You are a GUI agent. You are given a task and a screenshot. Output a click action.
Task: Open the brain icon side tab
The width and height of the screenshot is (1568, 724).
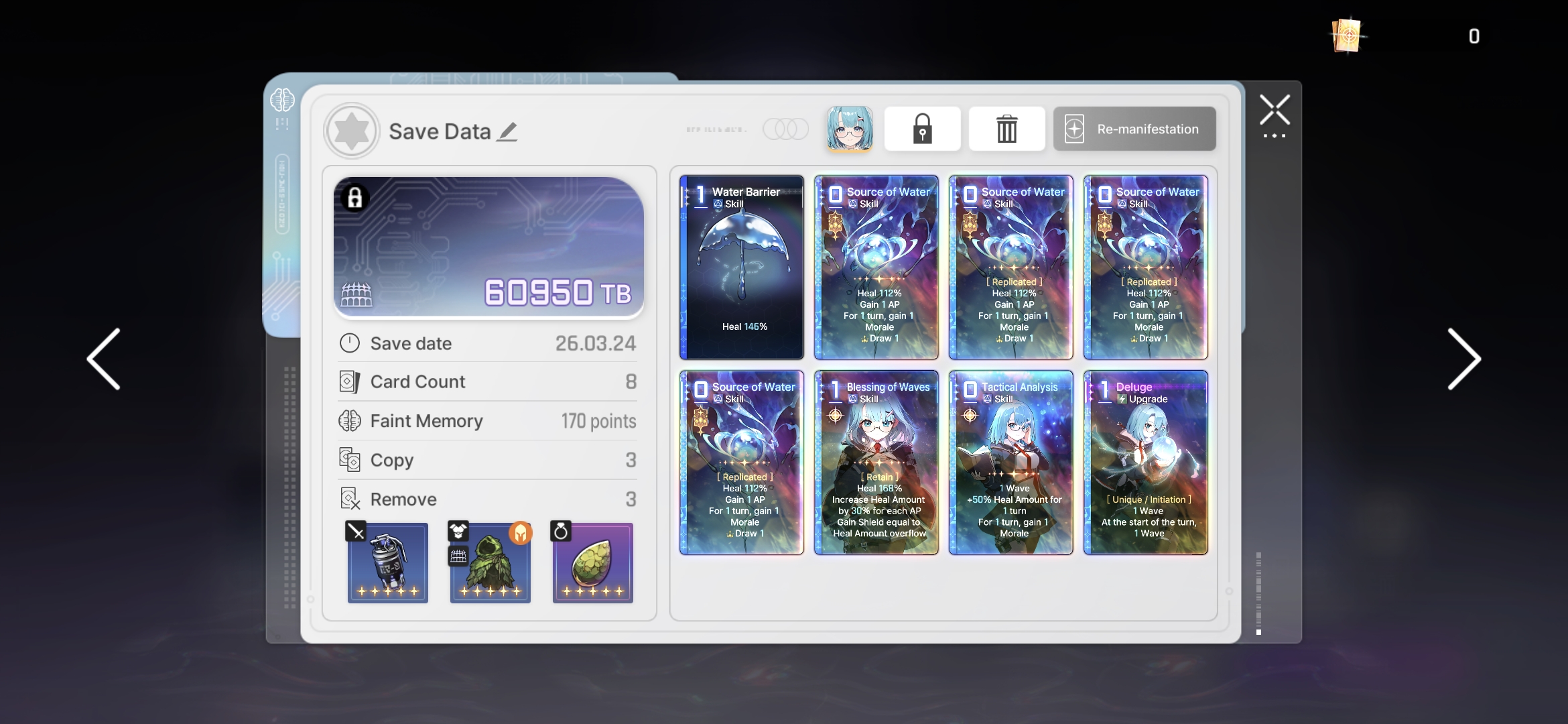[x=282, y=101]
